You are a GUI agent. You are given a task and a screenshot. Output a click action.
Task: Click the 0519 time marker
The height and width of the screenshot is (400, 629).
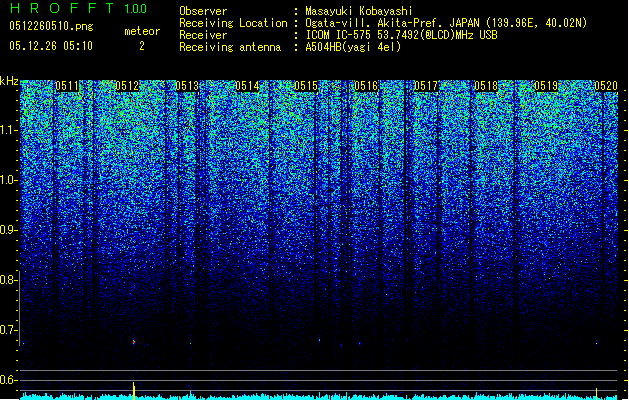(546, 86)
